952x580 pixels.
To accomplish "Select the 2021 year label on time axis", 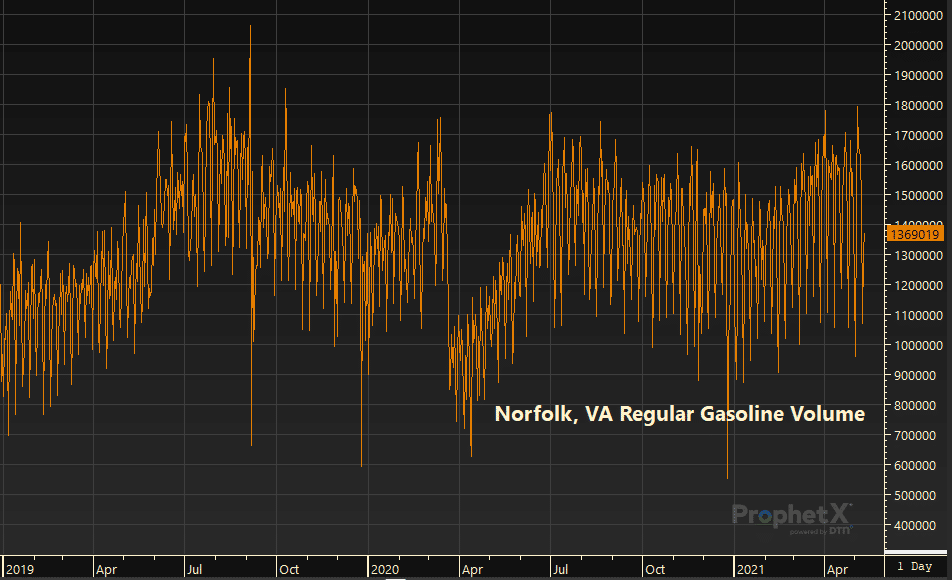I will [750, 569].
